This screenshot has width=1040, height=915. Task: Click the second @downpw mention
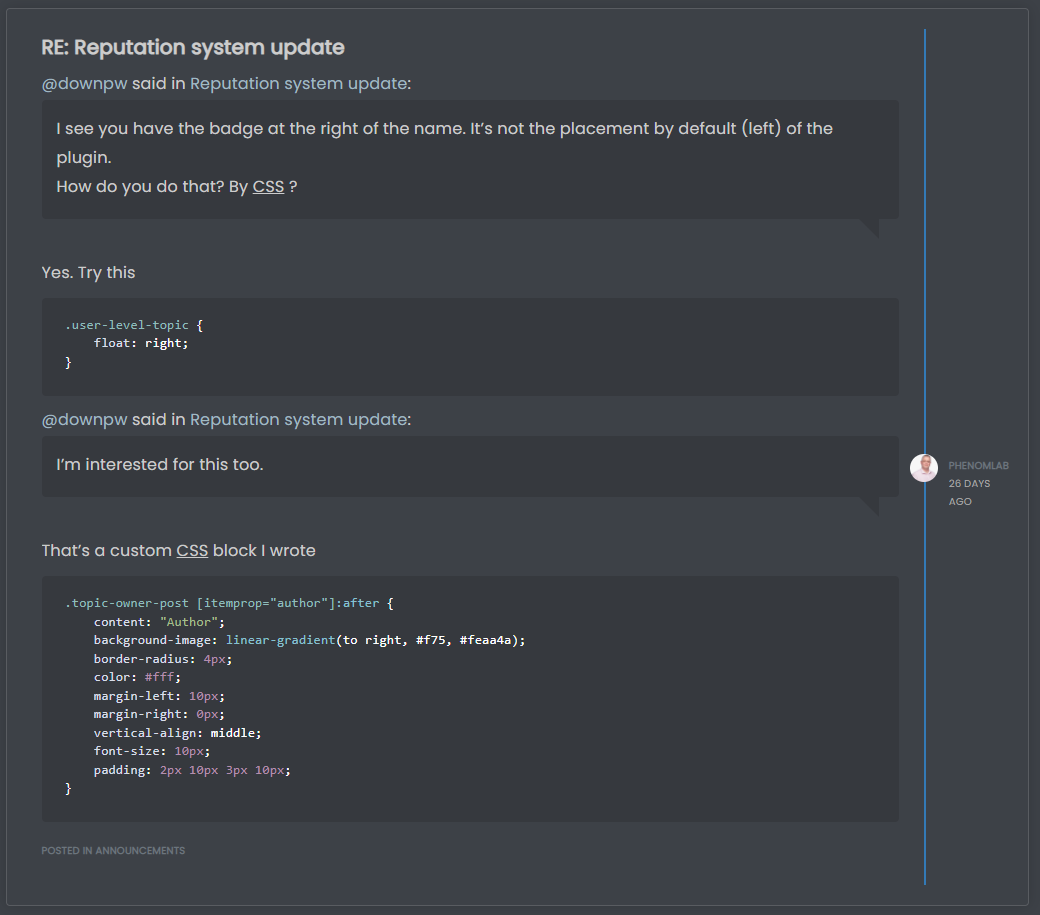(x=84, y=420)
